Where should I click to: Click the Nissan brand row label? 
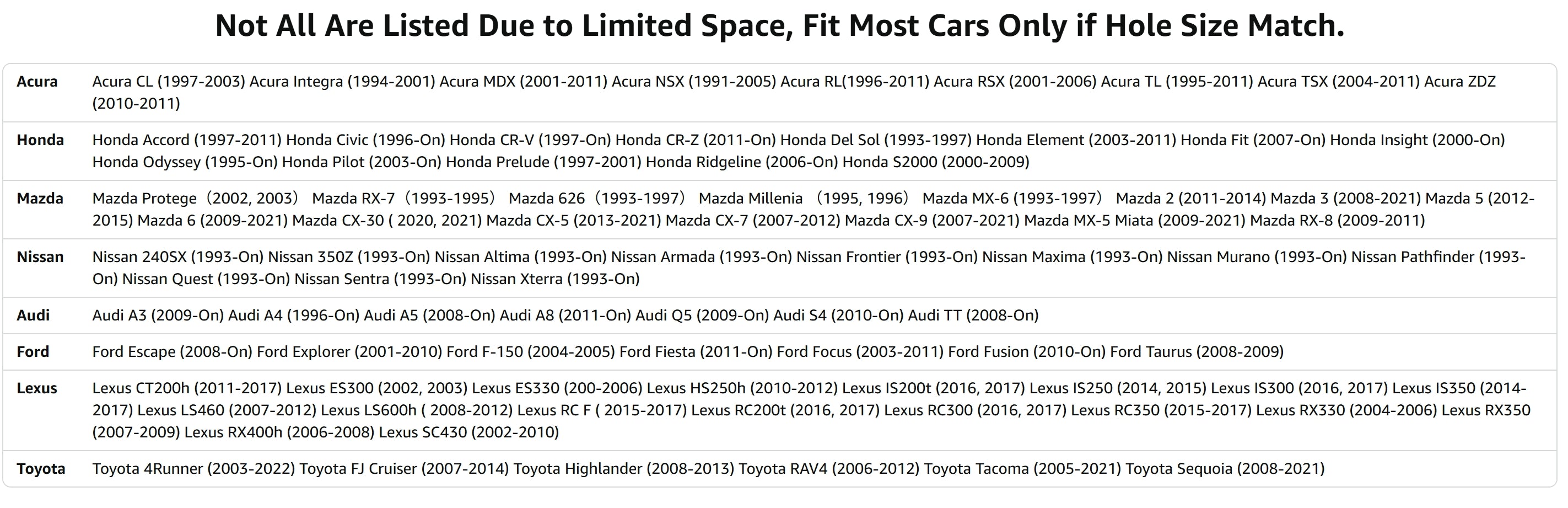pyautogui.click(x=40, y=257)
